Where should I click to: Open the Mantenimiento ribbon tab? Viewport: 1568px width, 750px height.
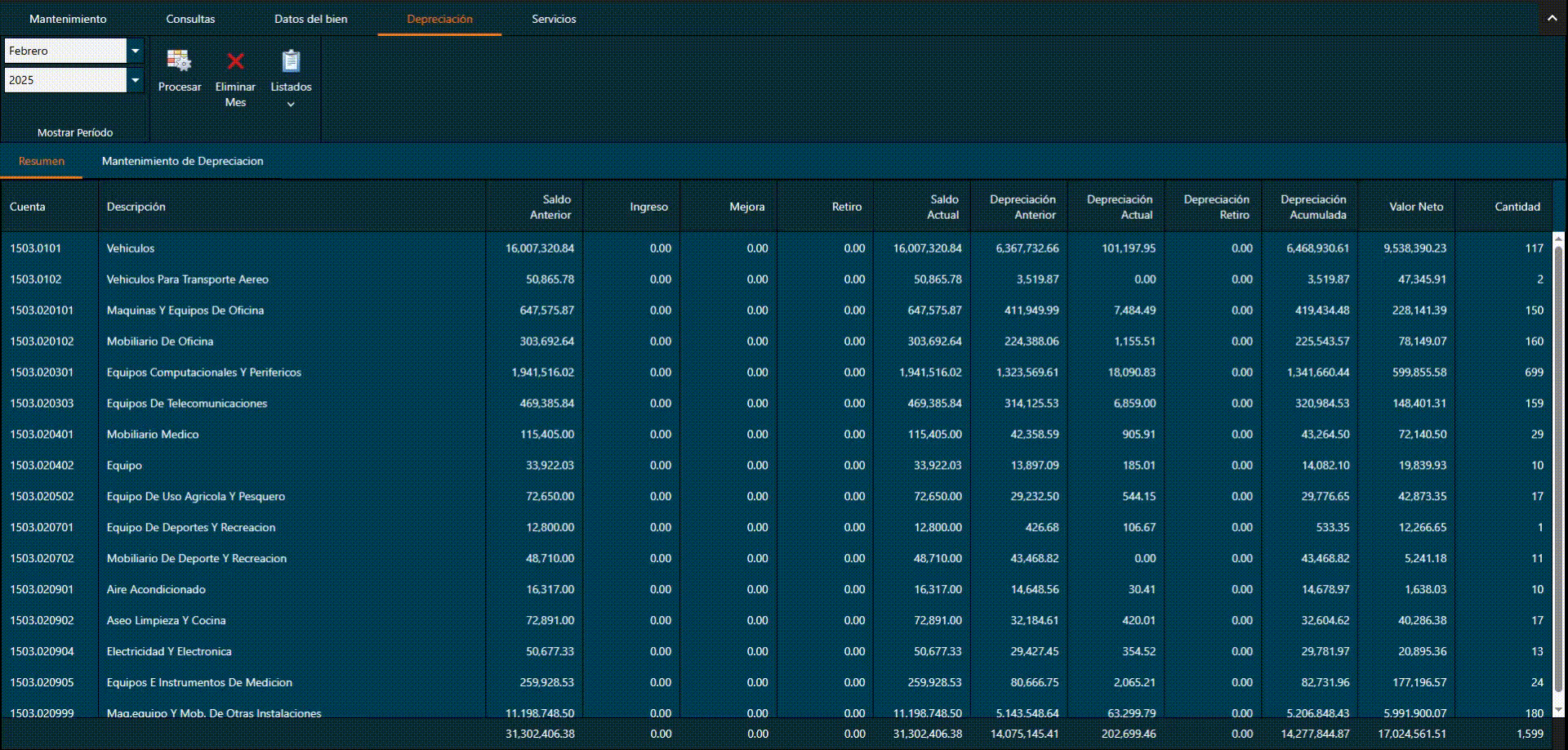68,19
